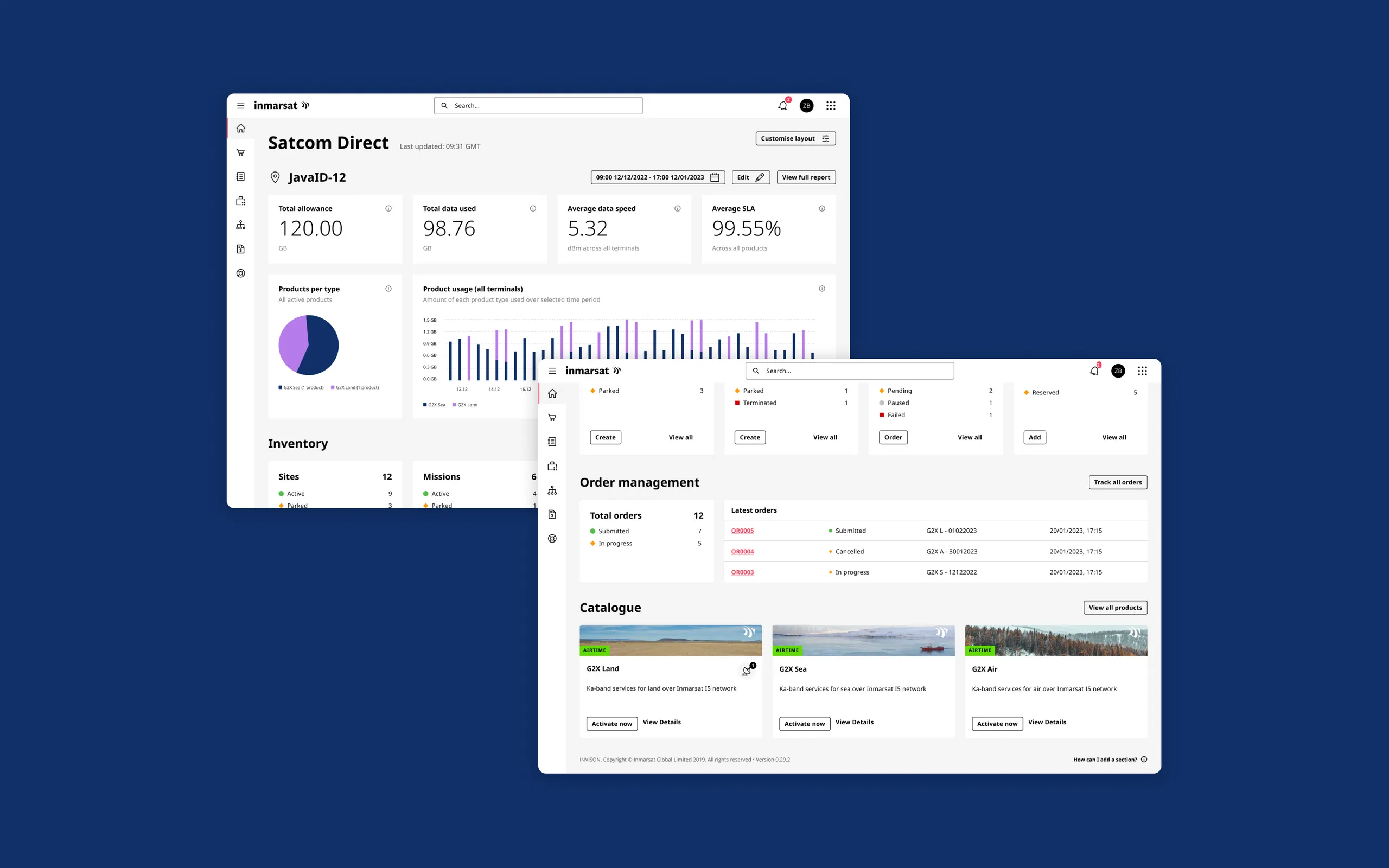This screenshot has width=1389, height=868.
Task: Activate the G2X Sea airtime product
Action: (x=804, y=723)
